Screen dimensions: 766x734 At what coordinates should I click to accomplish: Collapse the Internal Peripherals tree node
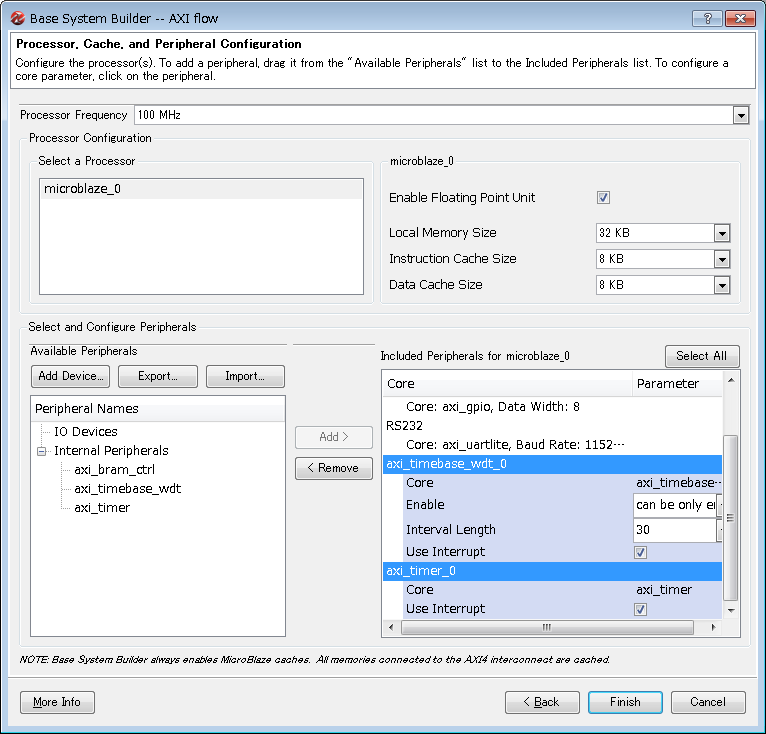[x=42, y=451]
